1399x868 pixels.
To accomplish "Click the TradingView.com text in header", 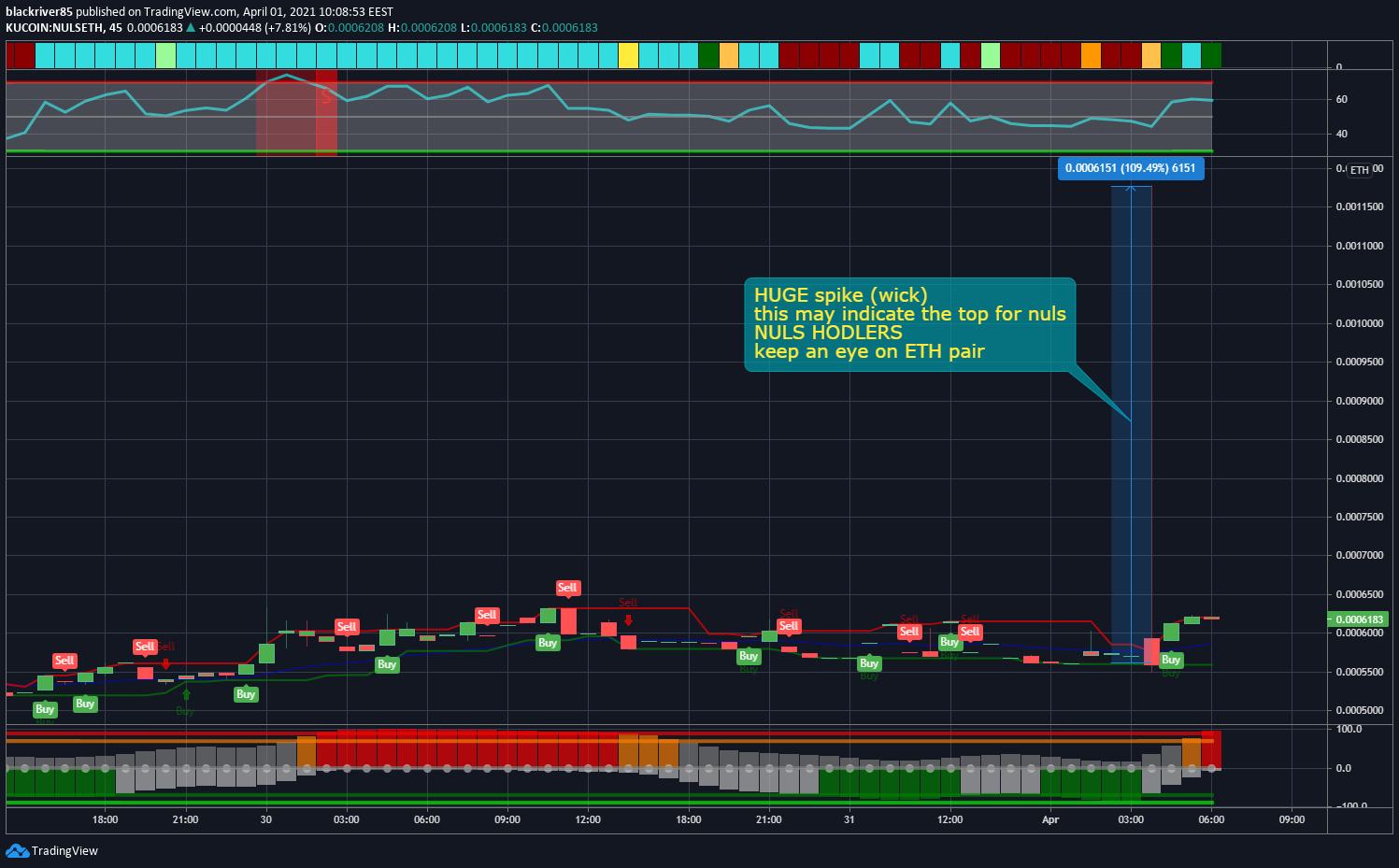I will tap(191, 12).
